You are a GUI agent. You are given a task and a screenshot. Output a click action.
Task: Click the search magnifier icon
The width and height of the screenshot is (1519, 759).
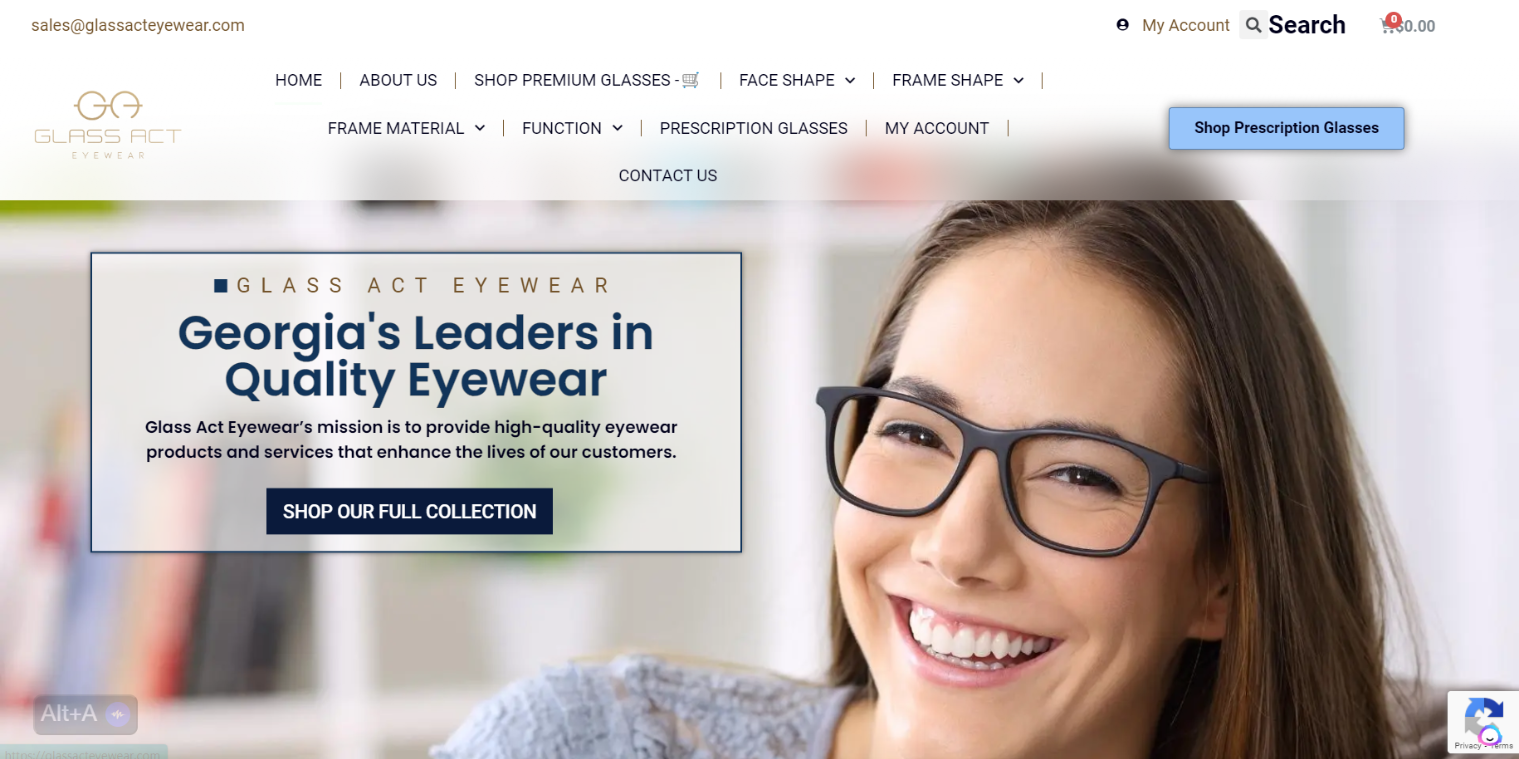tap(1253, 25)
